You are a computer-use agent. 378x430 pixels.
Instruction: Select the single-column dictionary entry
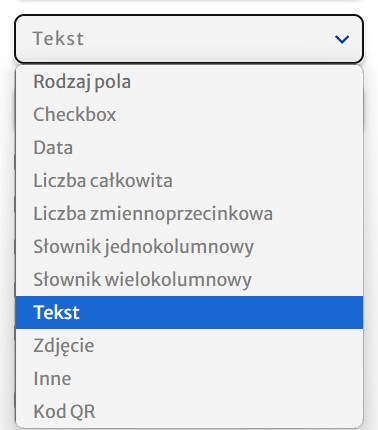(x=189, y=246)
